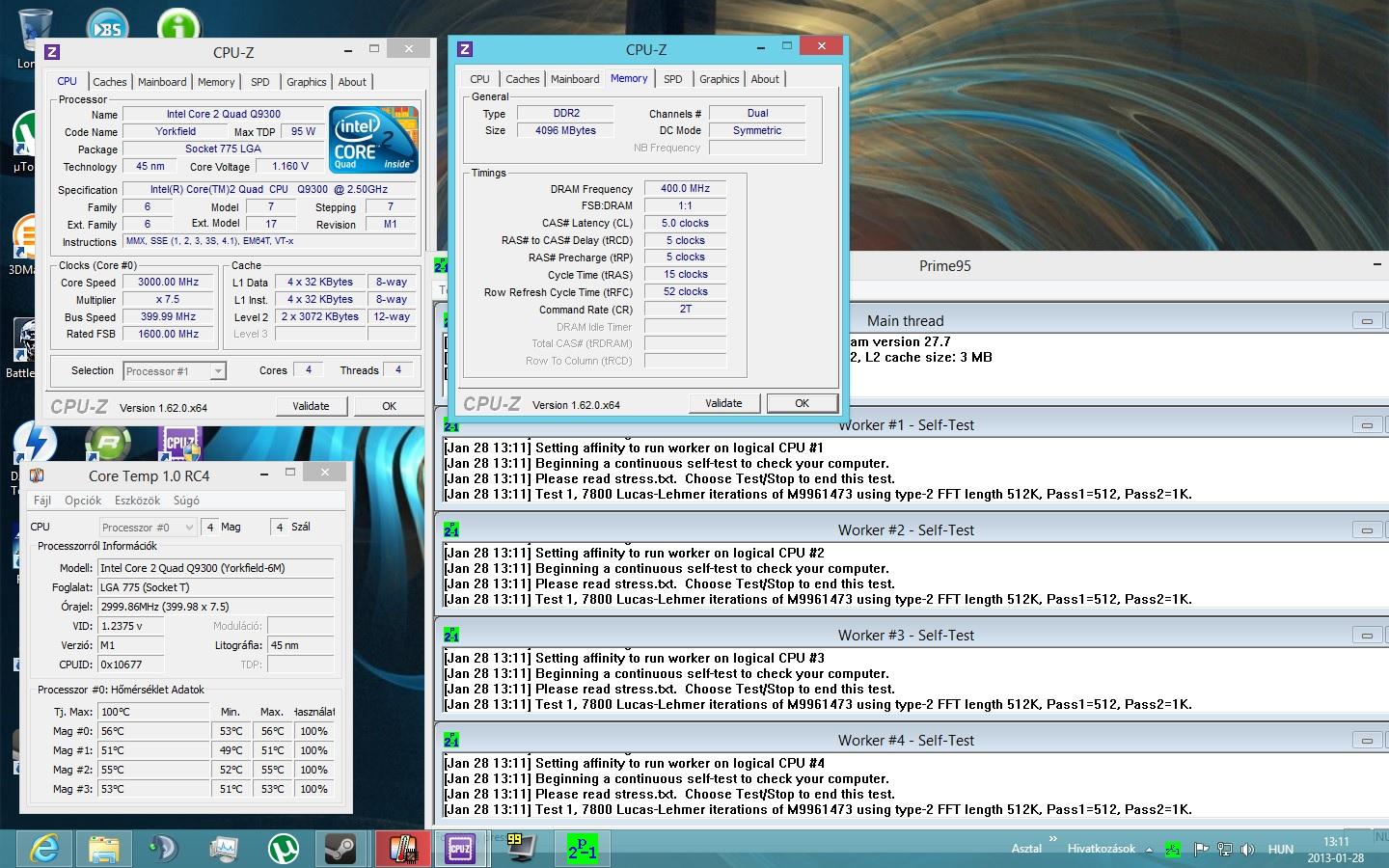Screen dimensions: 1389x868
Task: Open the Processor #1 selection dropdown in CPU-Z
Action: [x=175, y=371]
